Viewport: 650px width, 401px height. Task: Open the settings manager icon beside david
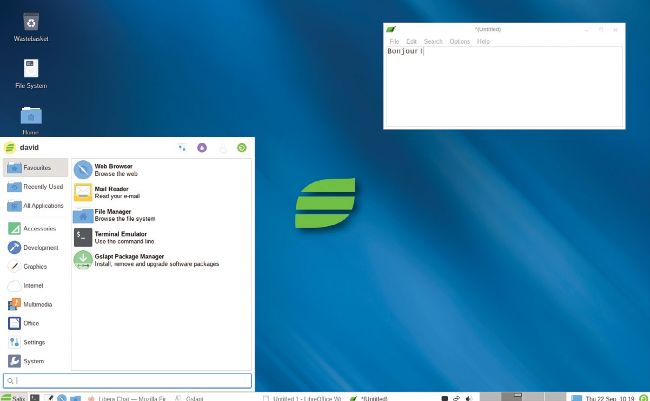tap(182, 148)
